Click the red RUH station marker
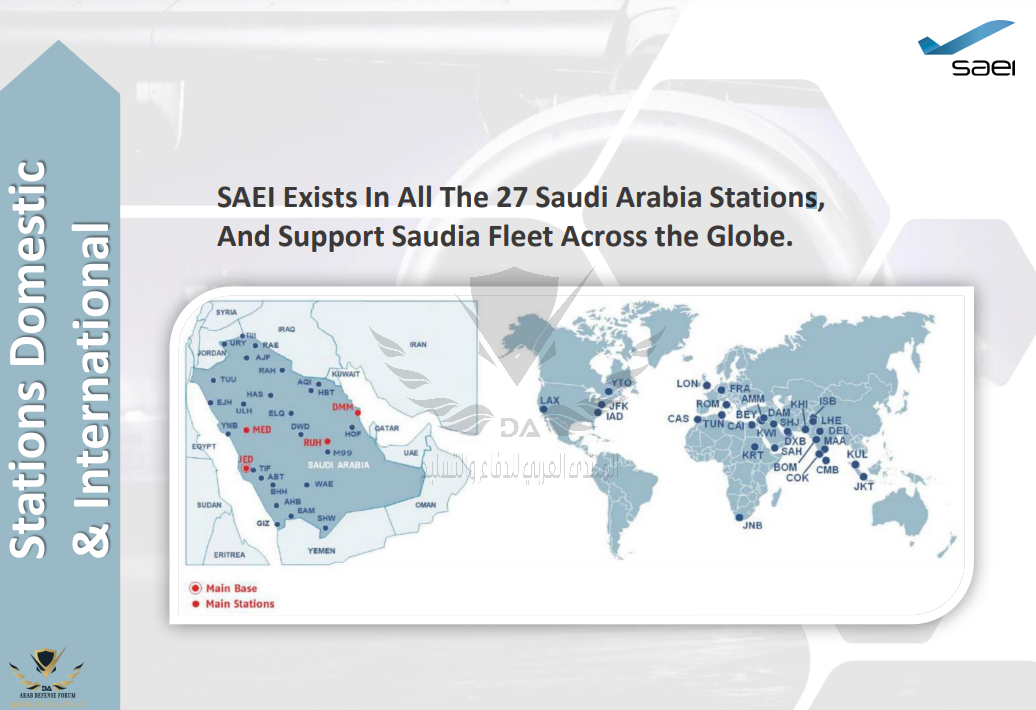1036x710 pixels. coord(327,440)
